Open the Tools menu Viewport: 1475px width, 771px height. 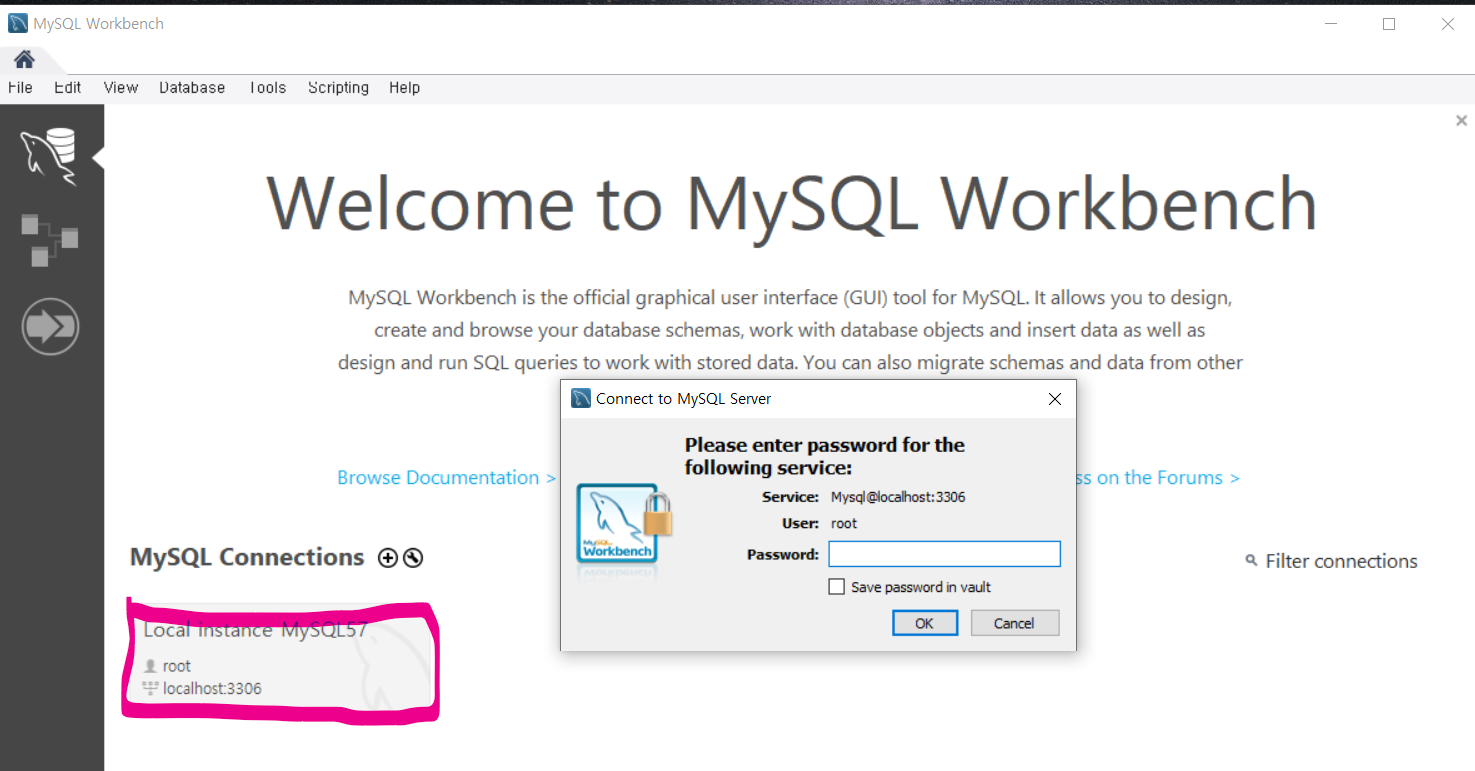pyautogui.click(x=267, y=88)
